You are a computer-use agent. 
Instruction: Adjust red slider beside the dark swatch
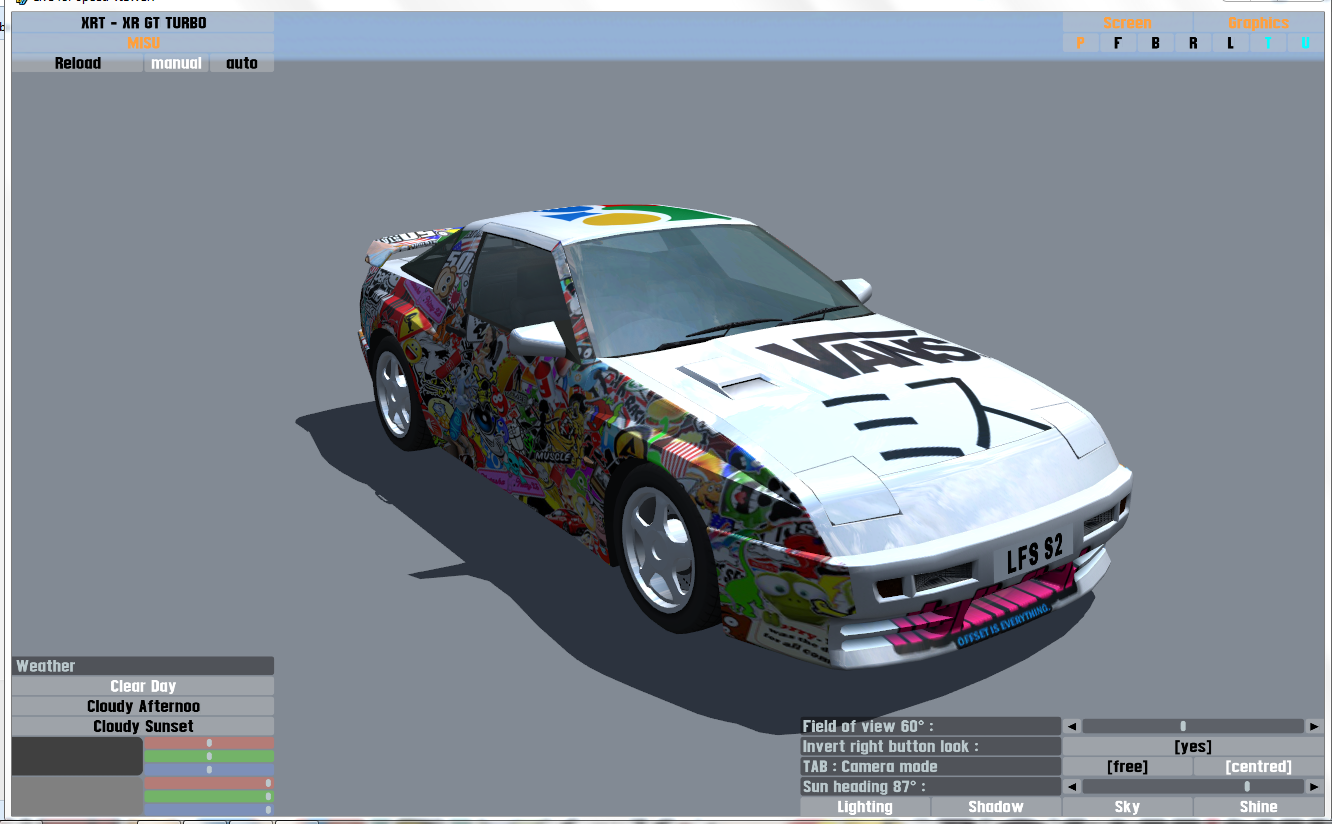[209, 743]
